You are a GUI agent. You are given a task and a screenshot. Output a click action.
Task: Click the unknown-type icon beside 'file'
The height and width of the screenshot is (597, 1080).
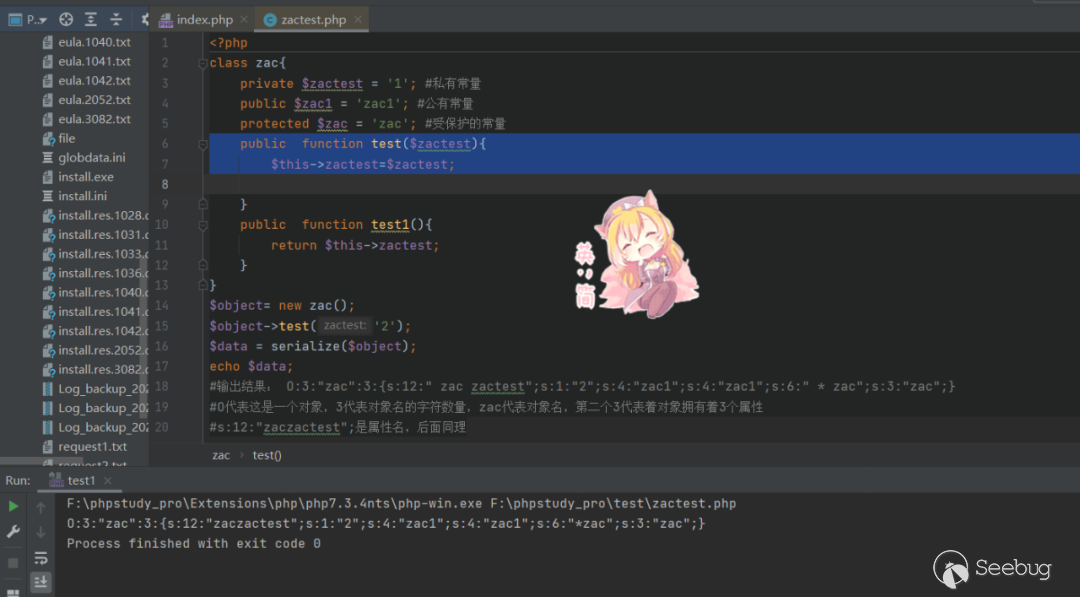[x=48, y=139]
